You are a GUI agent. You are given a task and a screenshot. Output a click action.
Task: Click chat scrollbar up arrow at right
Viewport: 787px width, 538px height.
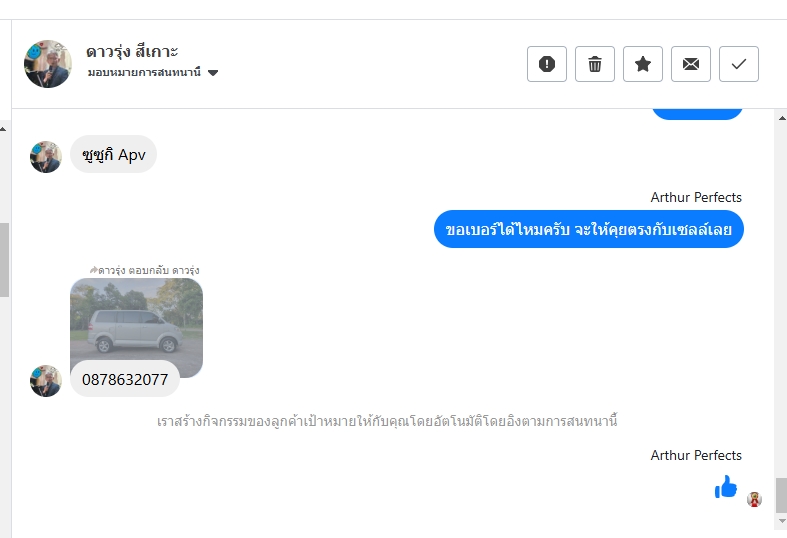point(781,118)
